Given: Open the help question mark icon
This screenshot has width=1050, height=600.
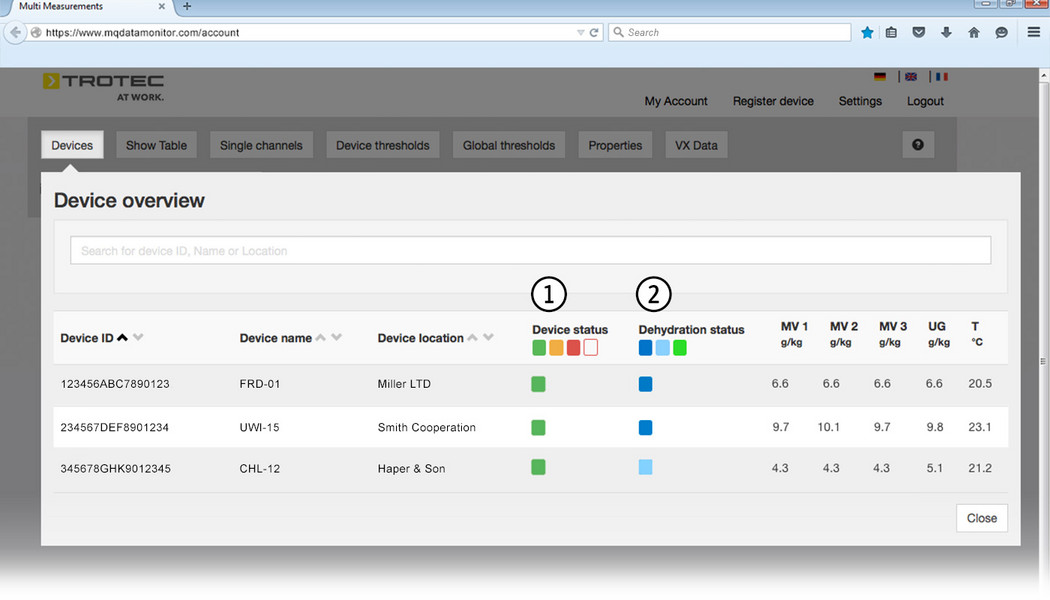Looking at the screenshot, I should 917,145.
